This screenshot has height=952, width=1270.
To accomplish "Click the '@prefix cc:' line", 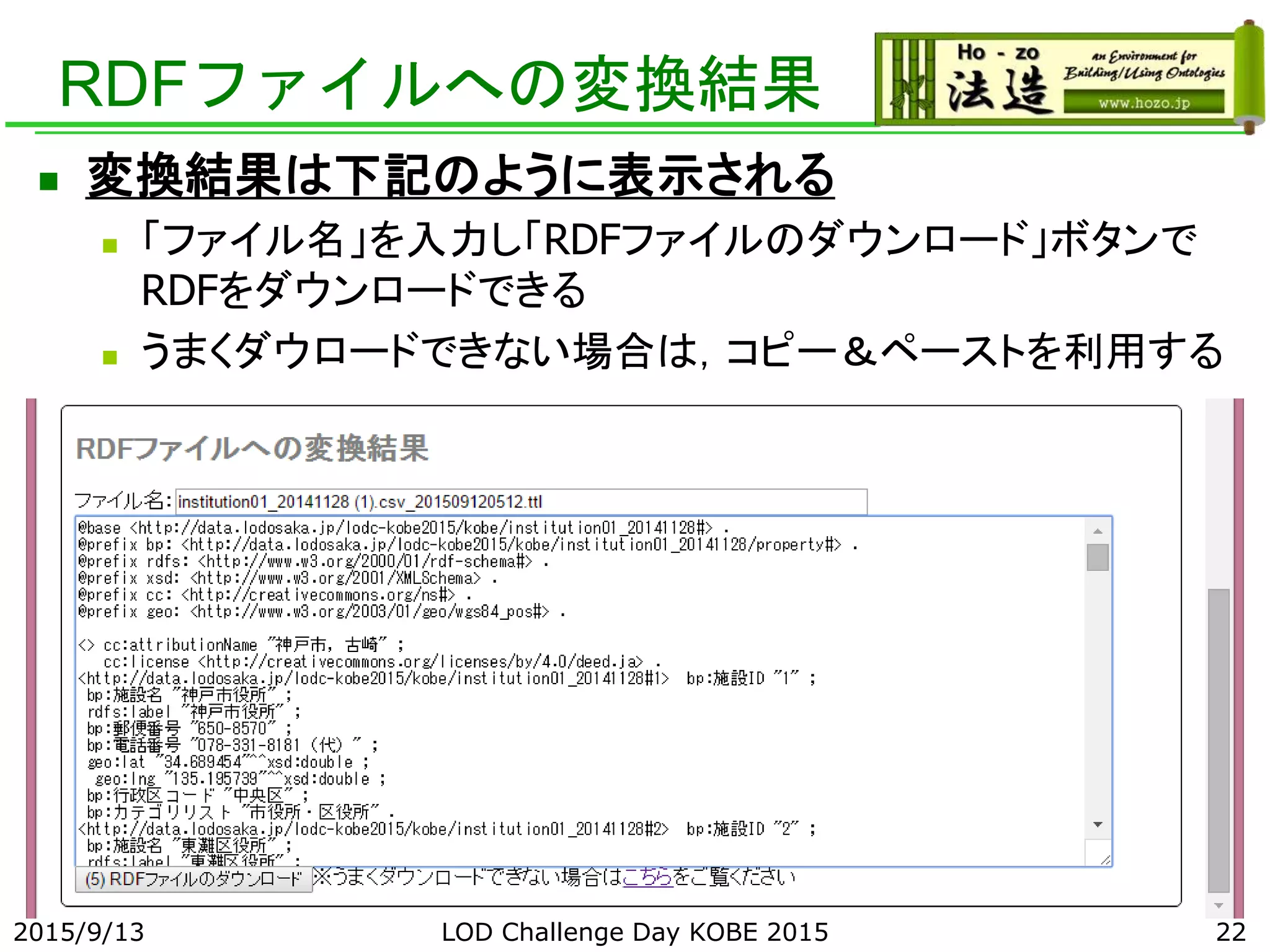I will coord(275,595).
